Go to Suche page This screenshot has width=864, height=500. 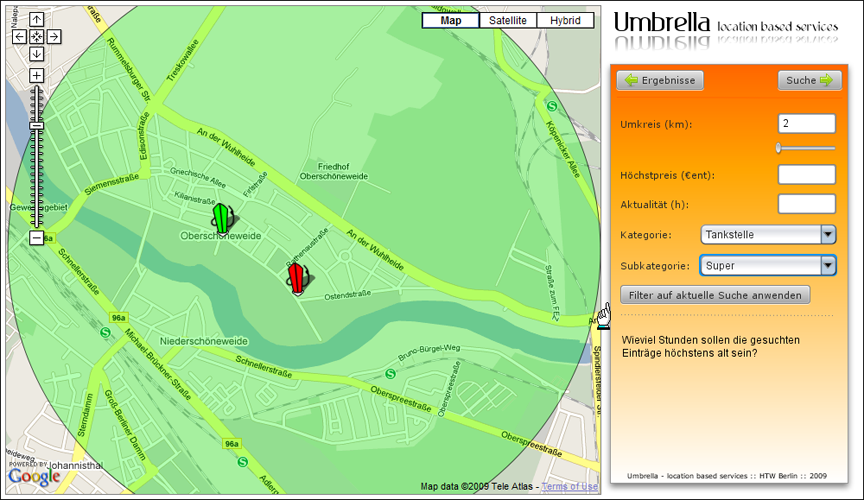point(809,80)
